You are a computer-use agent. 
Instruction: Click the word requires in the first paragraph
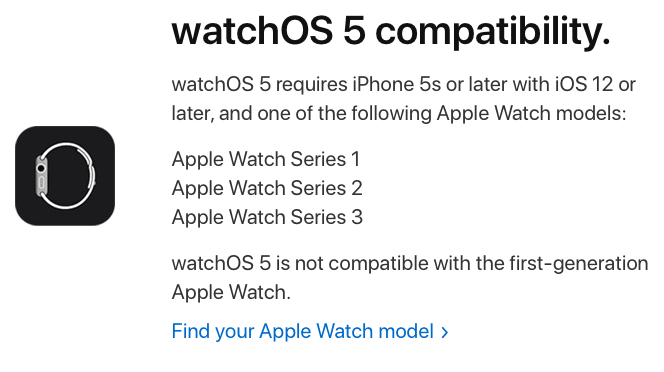[312, 85]
